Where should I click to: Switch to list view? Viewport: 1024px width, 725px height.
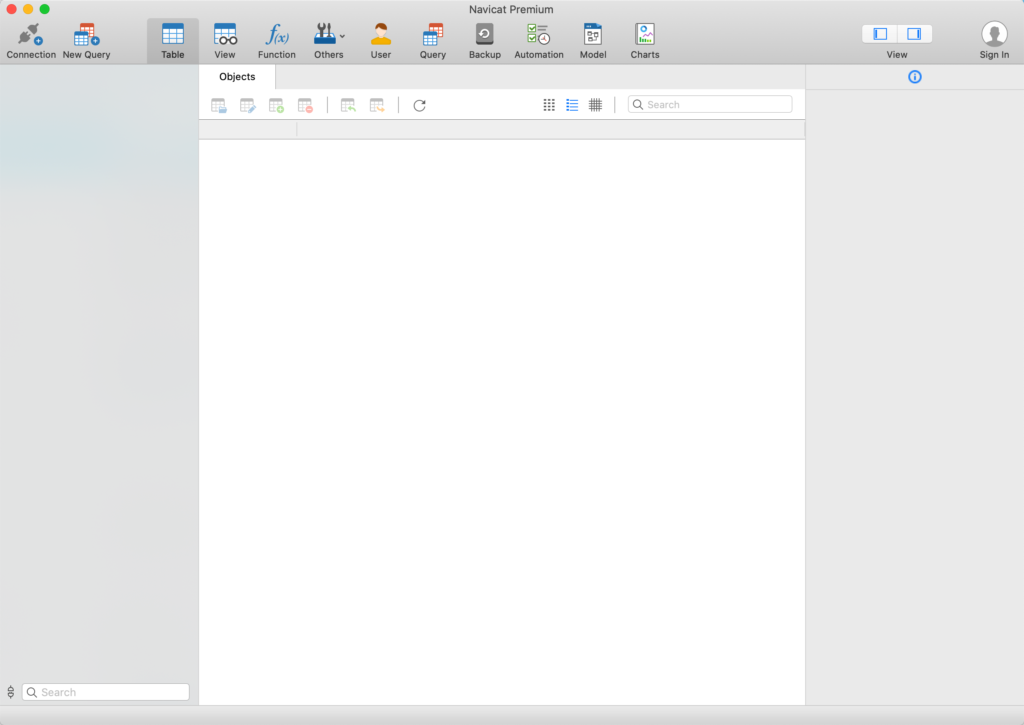pos(572,105)
